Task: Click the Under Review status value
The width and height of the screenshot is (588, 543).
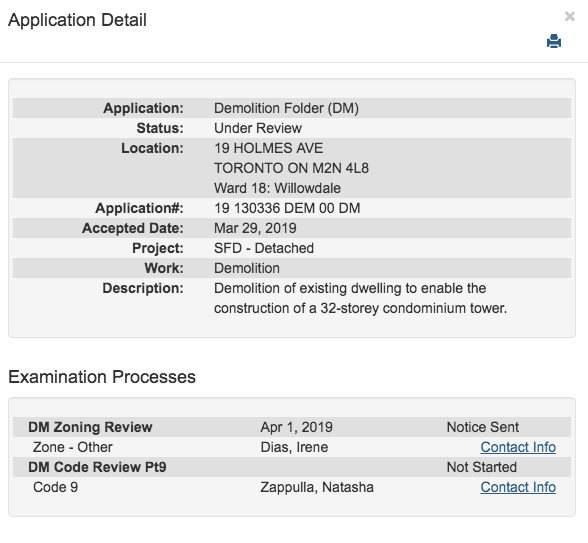Action: 258,128
